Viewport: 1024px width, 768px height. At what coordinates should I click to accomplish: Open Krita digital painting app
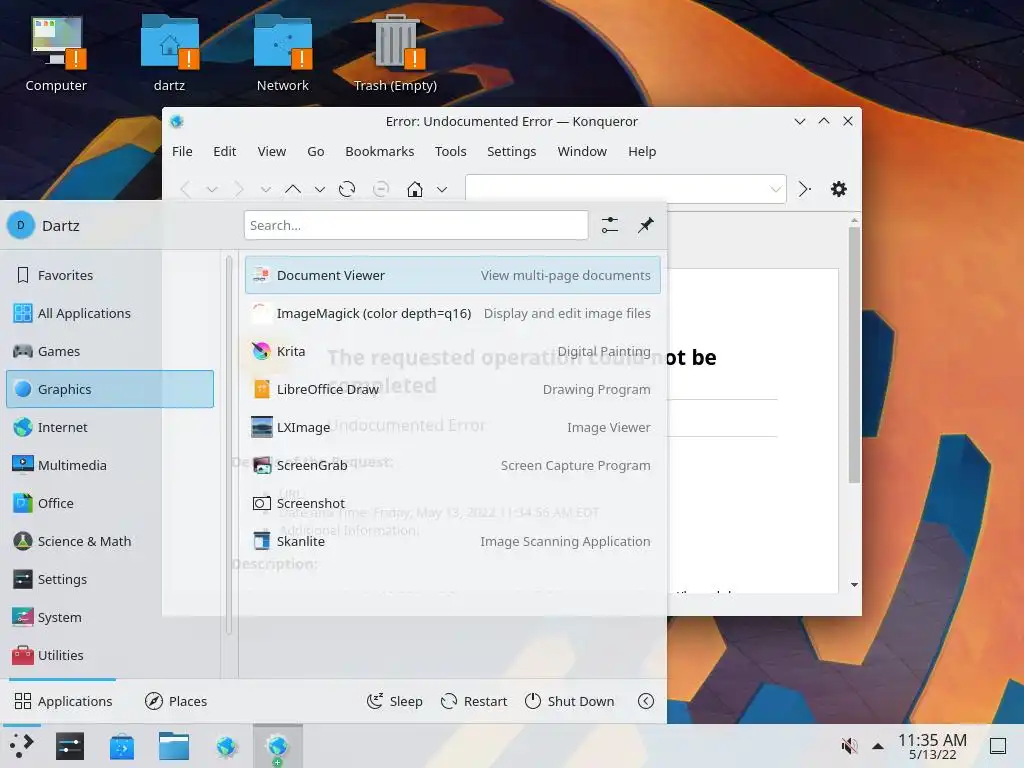(x=453, y=351)
